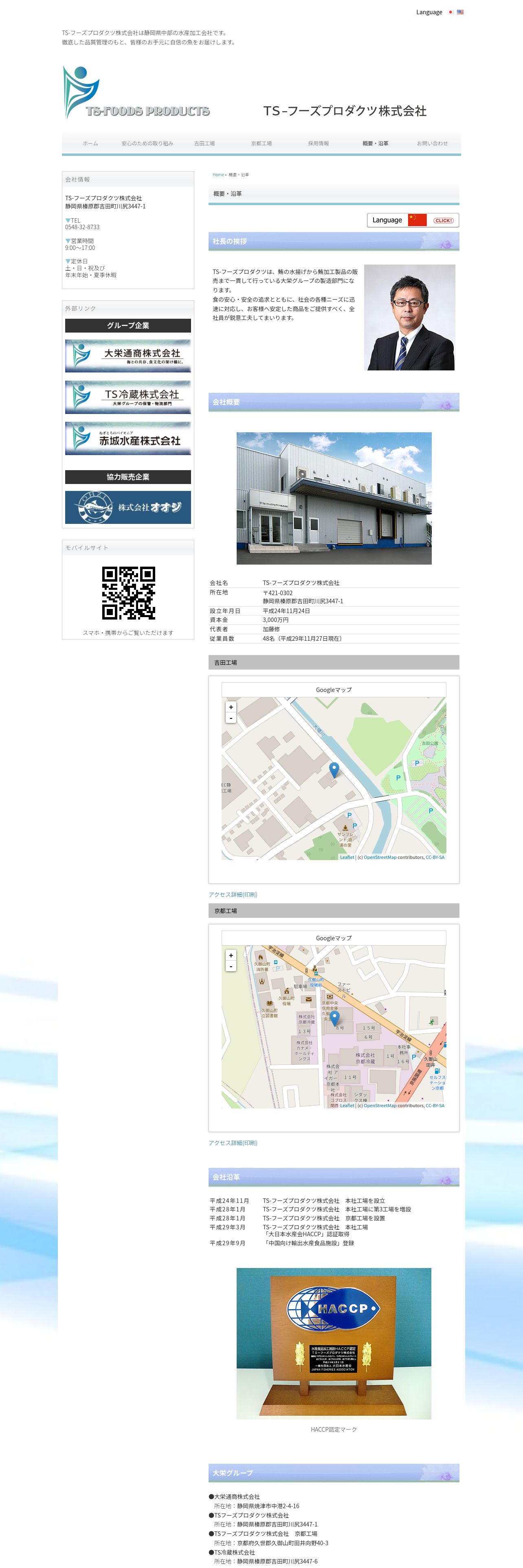
Task: Zoom out on the 吉田工場 map
Action: 231,718
